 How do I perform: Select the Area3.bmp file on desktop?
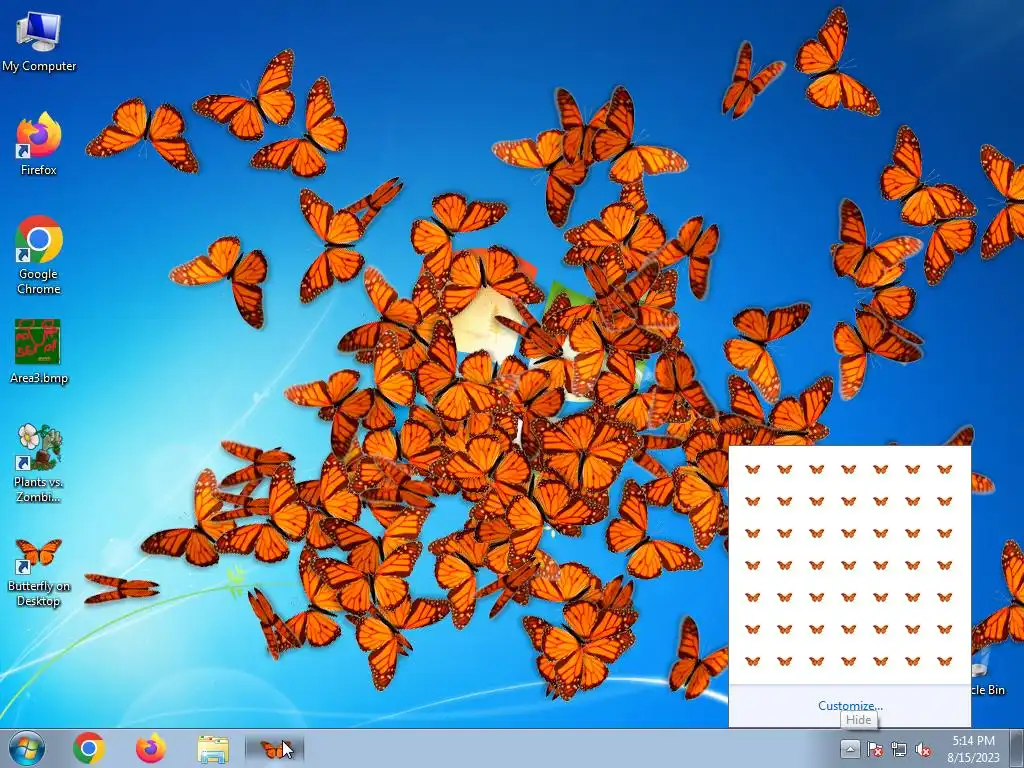click(39, 351)
